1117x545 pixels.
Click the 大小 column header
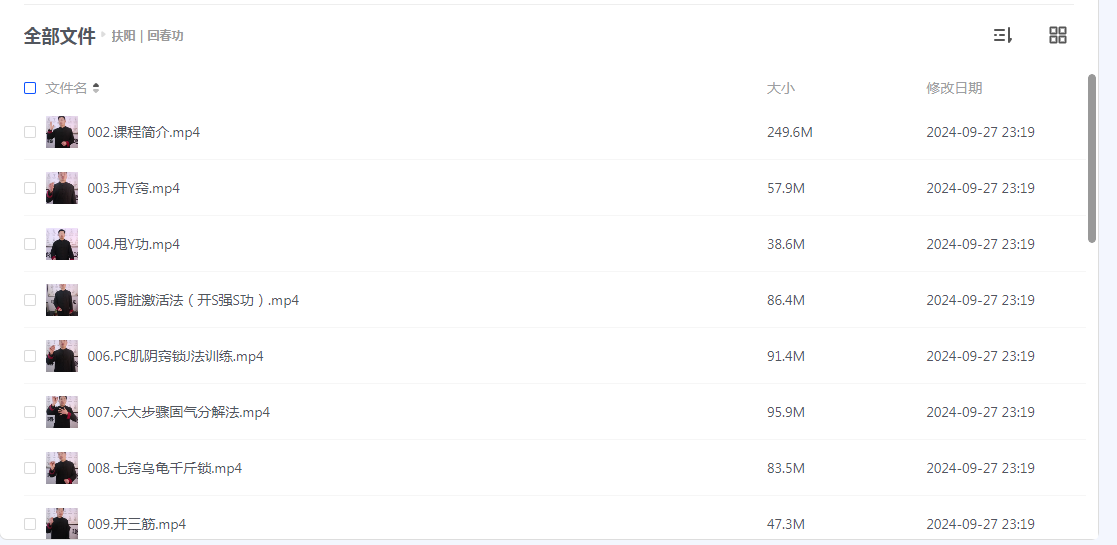click(x=780, y=88)
